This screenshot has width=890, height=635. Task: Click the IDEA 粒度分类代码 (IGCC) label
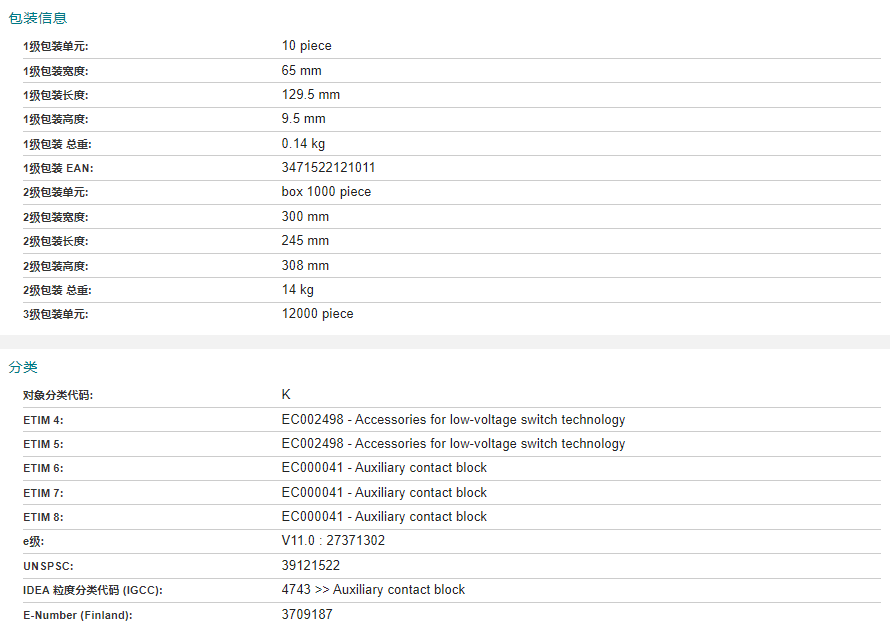point(93,591)
